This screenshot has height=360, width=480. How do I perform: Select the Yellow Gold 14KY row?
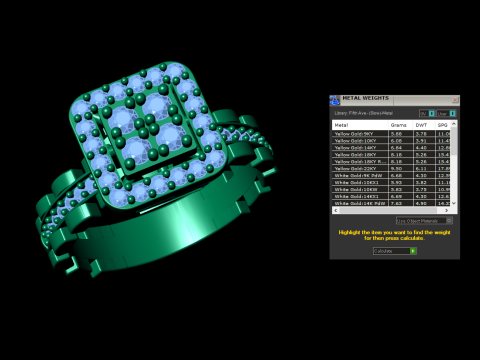[x=391, y=148]
